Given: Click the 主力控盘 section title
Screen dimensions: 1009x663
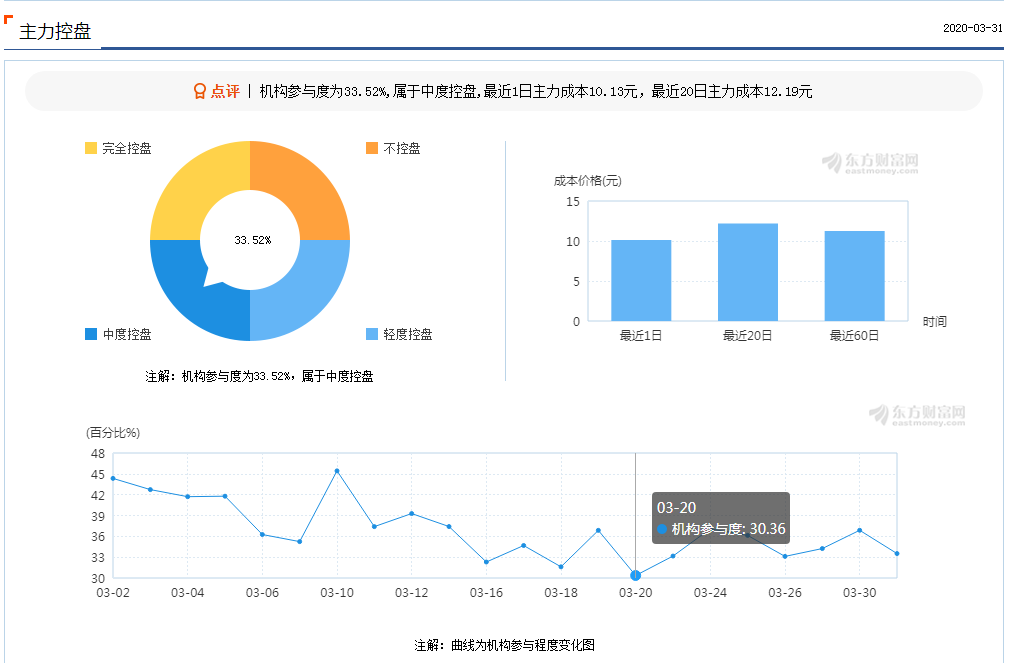Looking at the screenshot, I should [x=55, y=31].
